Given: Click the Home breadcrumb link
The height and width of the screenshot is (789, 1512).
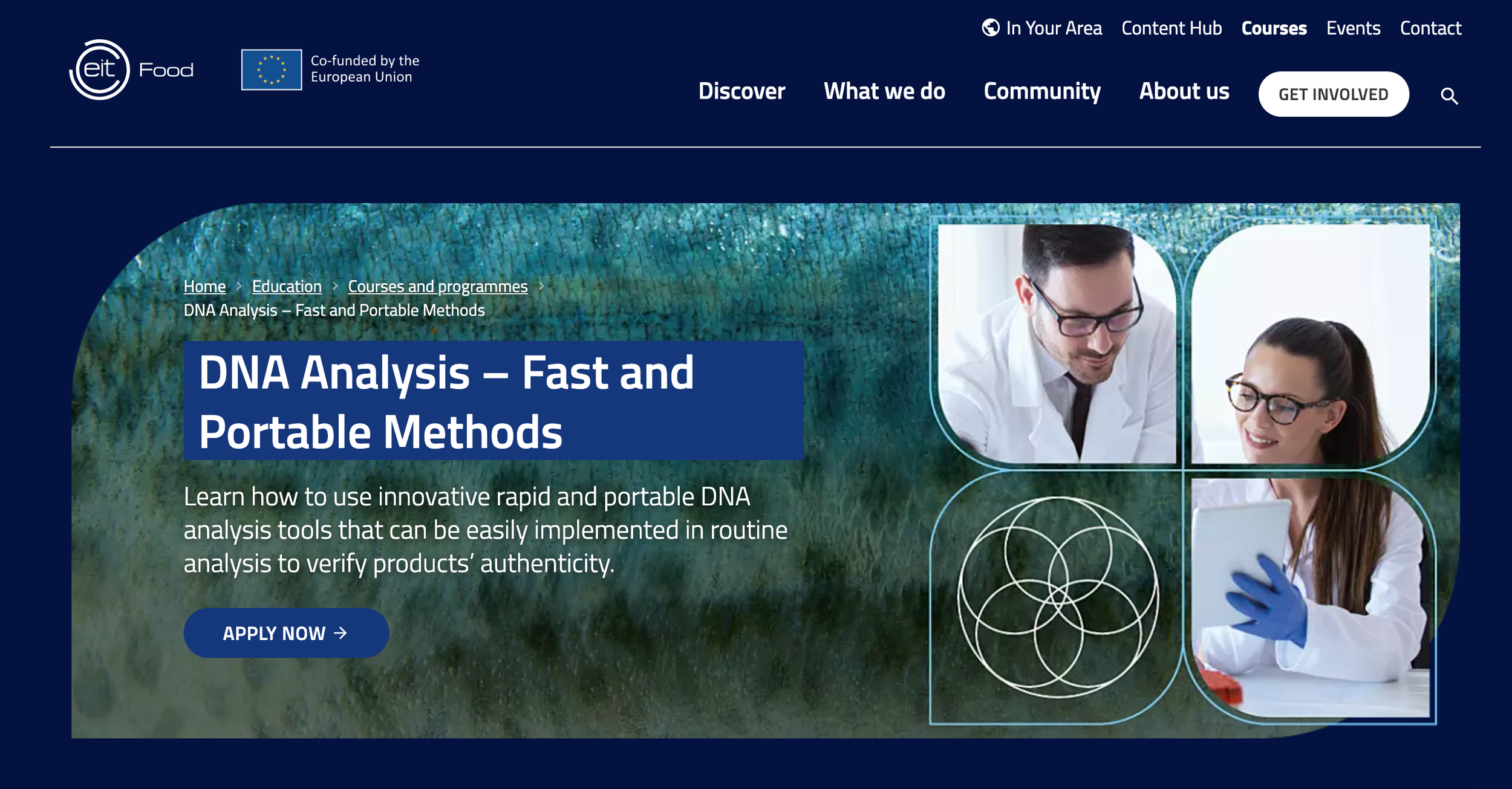Looking at the screenshot, I should point(204,287).
